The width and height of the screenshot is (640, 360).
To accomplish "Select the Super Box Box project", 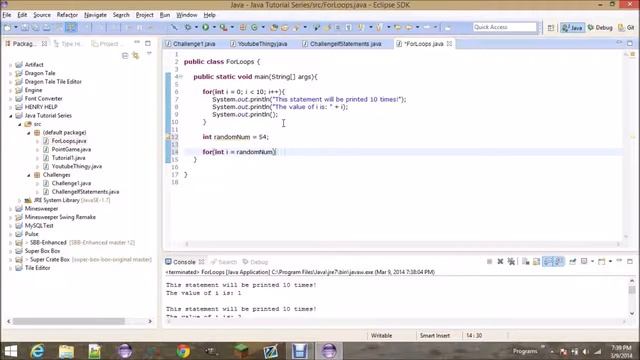I will point(42,251).
